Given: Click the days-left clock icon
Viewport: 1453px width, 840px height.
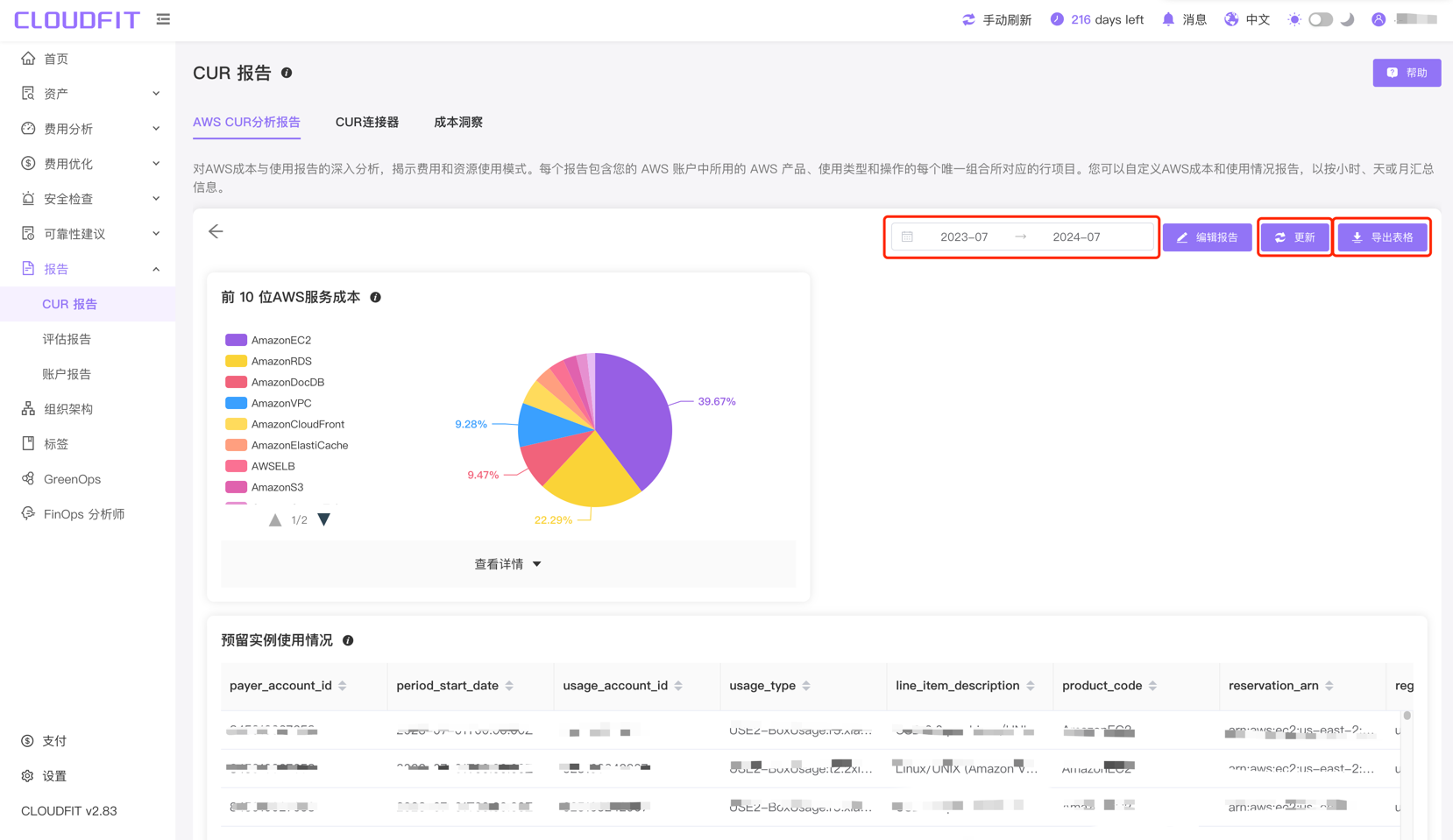Looking at the screenshot, I should [x=1057, y=19].
